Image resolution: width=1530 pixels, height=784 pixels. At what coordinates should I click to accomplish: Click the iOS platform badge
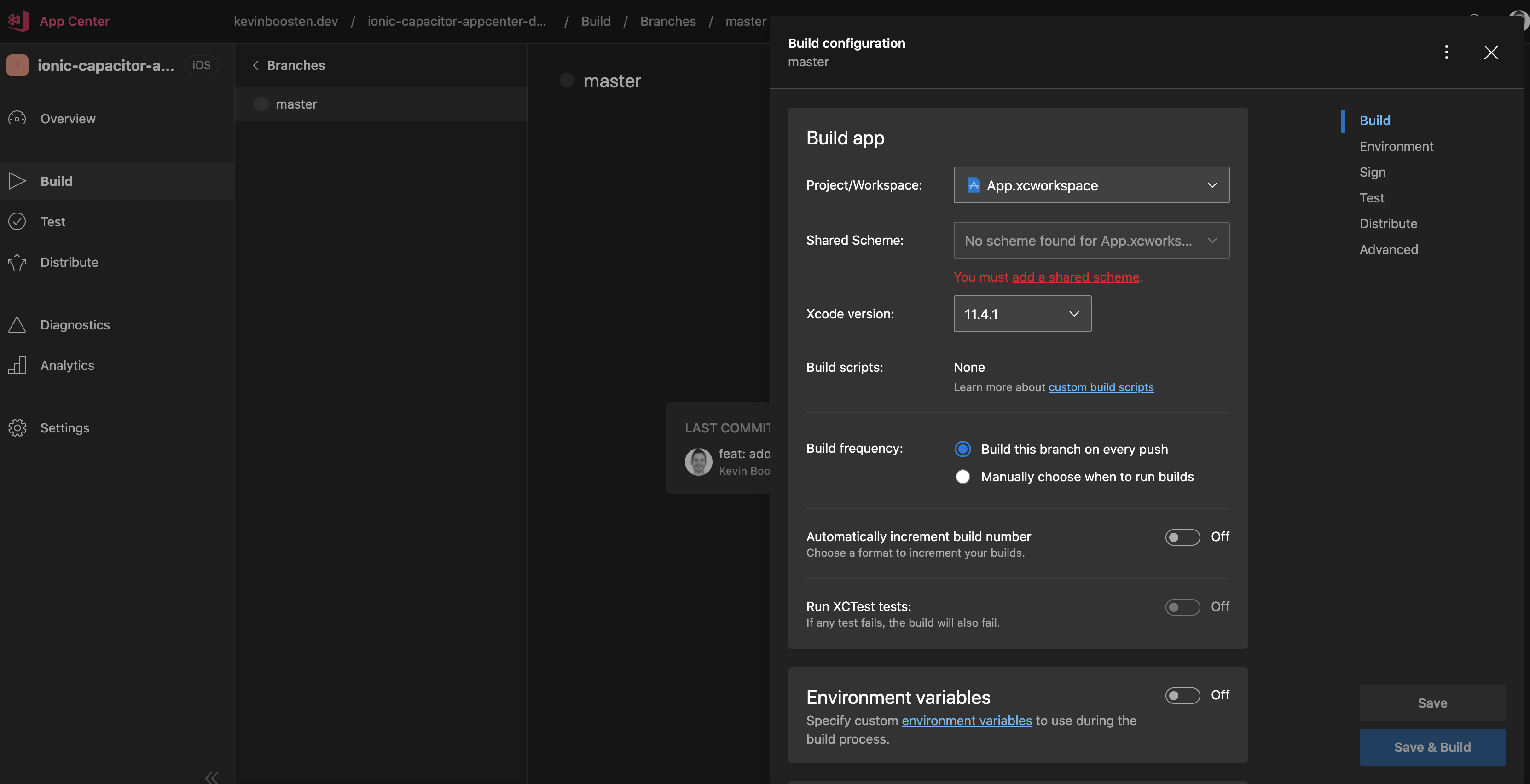click(201, 65)
